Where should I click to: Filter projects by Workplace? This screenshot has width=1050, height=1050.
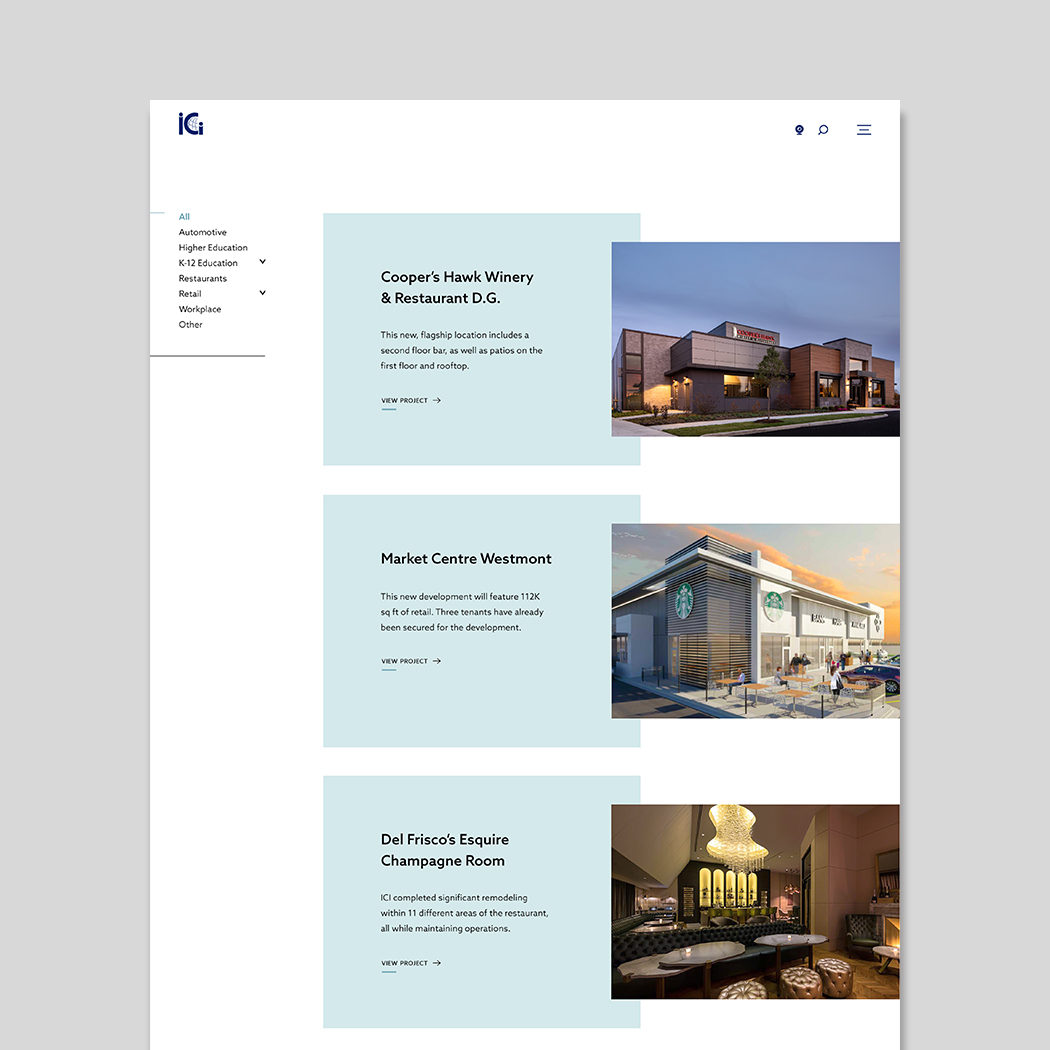click(x=200, y=309)
